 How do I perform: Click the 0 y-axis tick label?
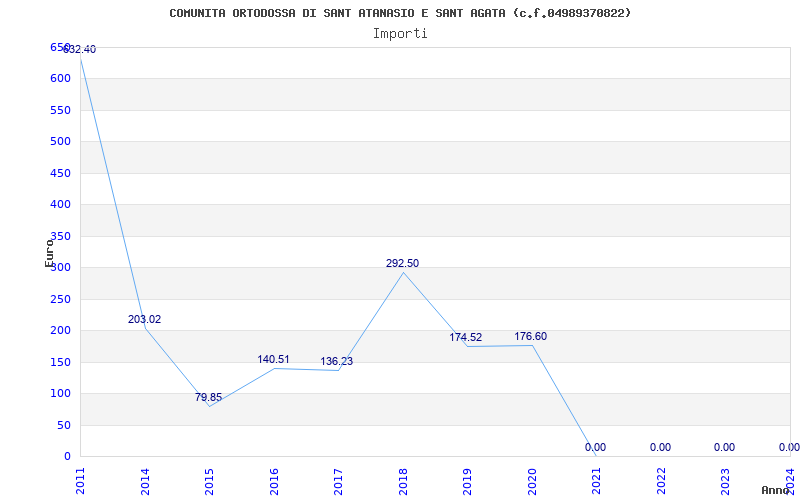click(67, 457)
